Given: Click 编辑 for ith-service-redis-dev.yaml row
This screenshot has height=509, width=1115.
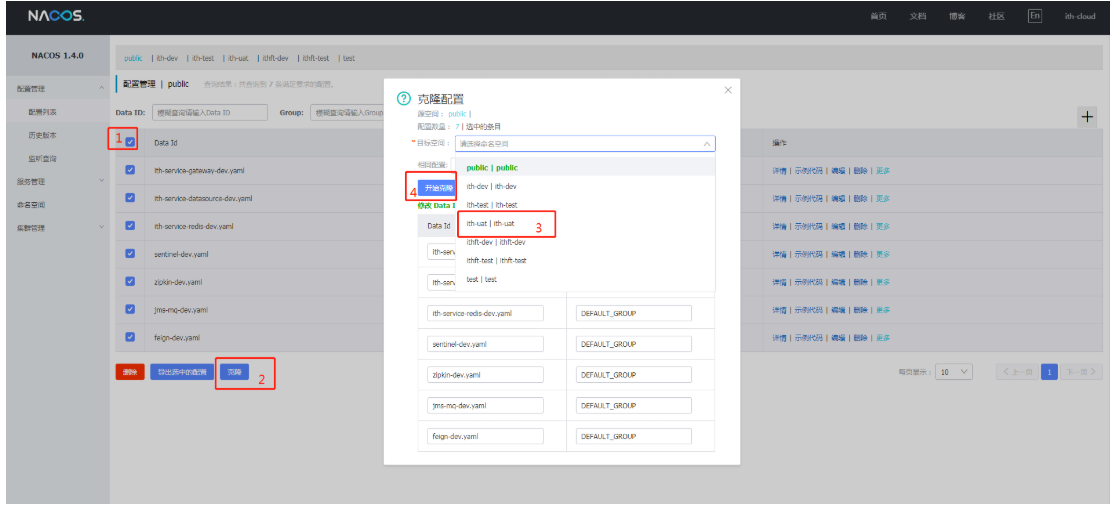Looking at the screenshot, I should [x=838, y=226].
